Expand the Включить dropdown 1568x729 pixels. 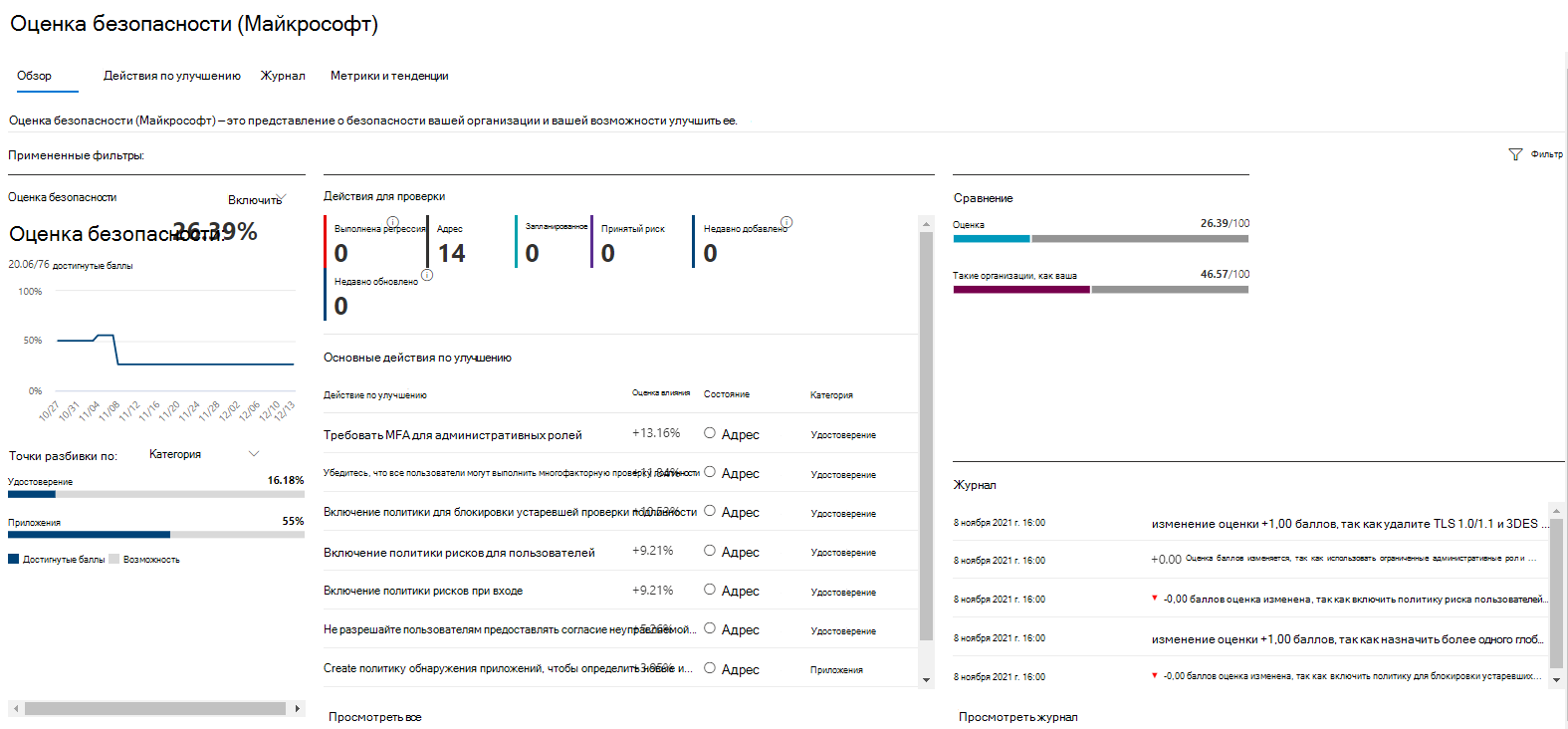coord(258,199)
